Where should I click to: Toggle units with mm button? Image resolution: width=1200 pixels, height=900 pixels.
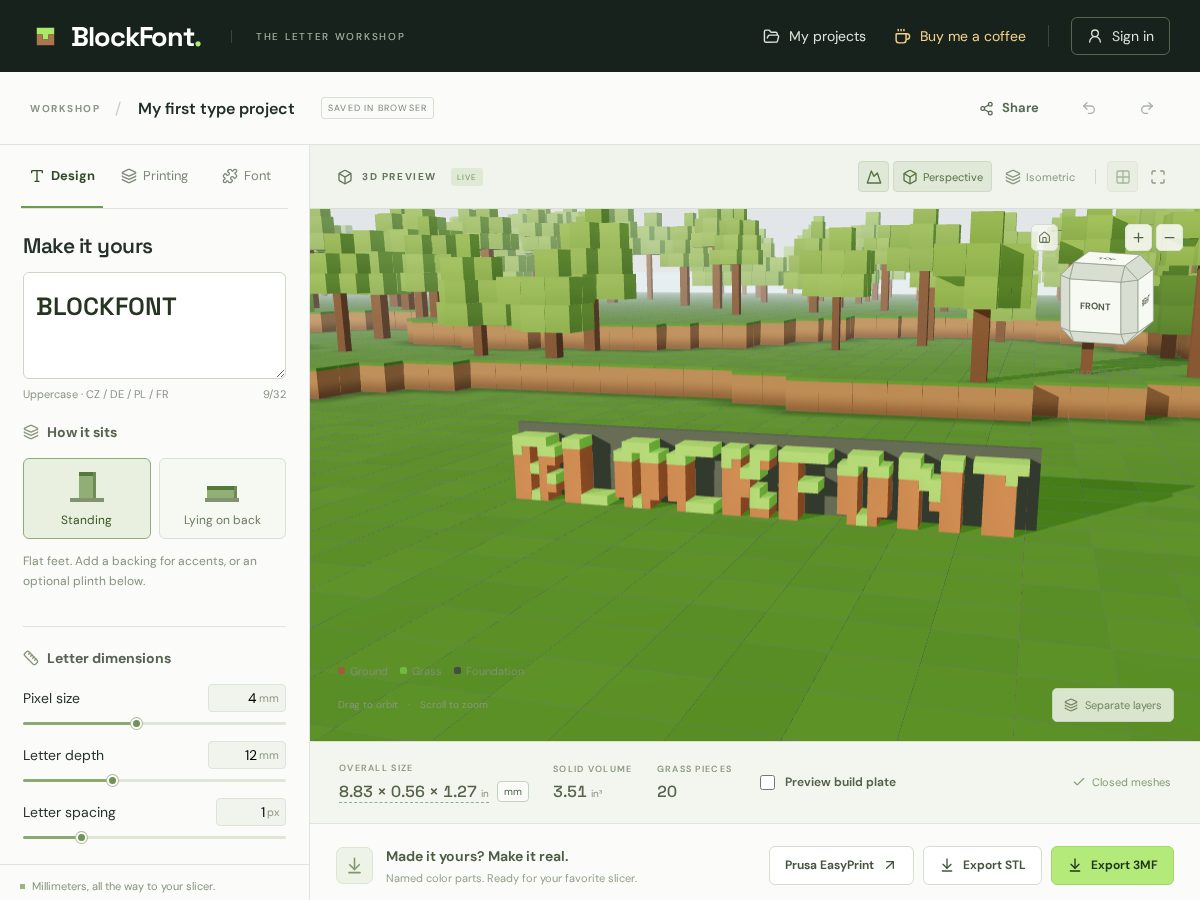tap(513, 792)
